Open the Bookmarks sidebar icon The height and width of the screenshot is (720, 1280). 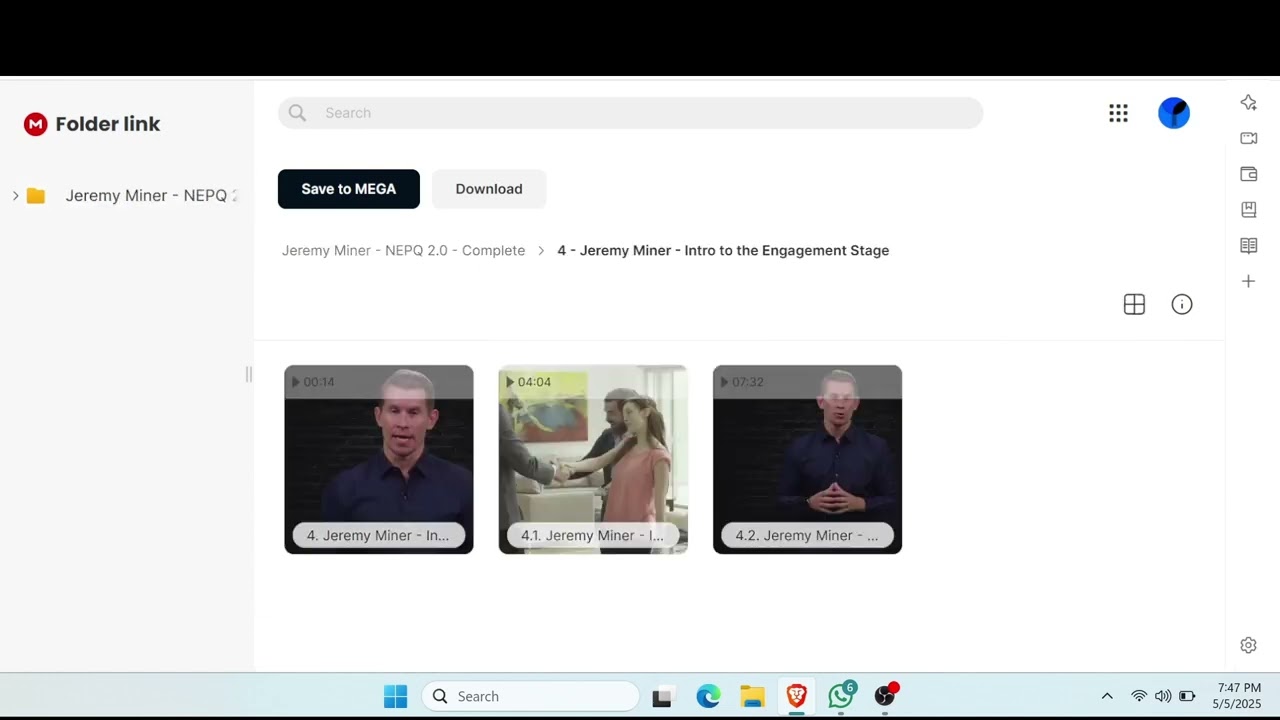pyautogui.click(x=1248, y=210)
